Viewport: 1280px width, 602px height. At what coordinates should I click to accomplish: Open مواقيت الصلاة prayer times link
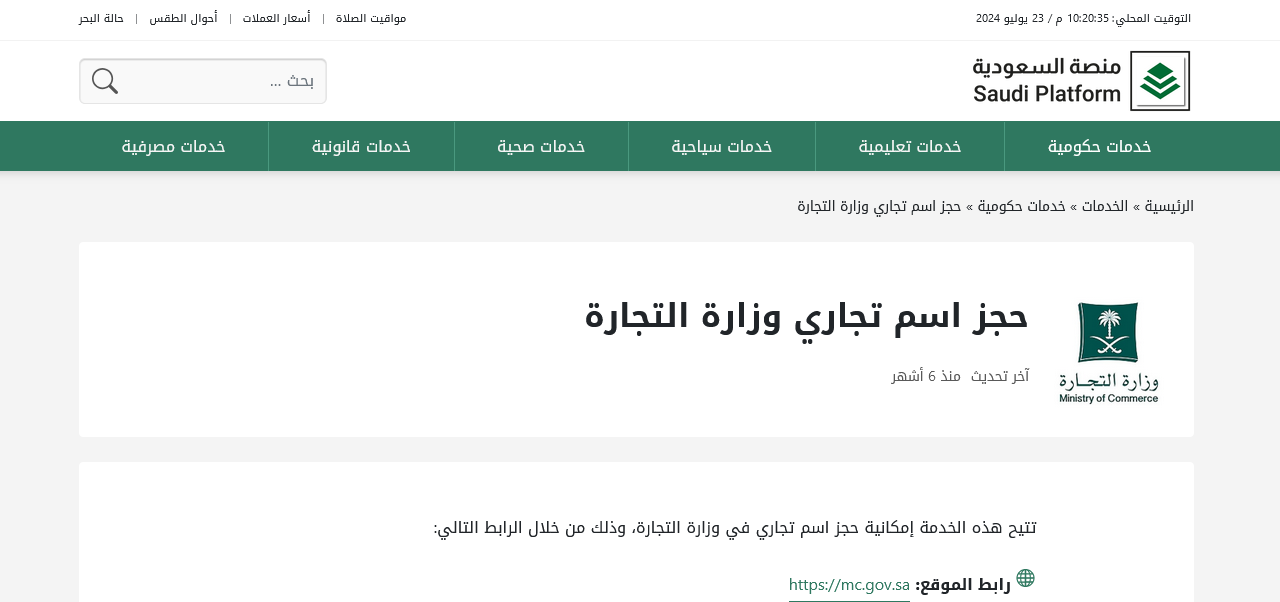click(x=371, y=18)
